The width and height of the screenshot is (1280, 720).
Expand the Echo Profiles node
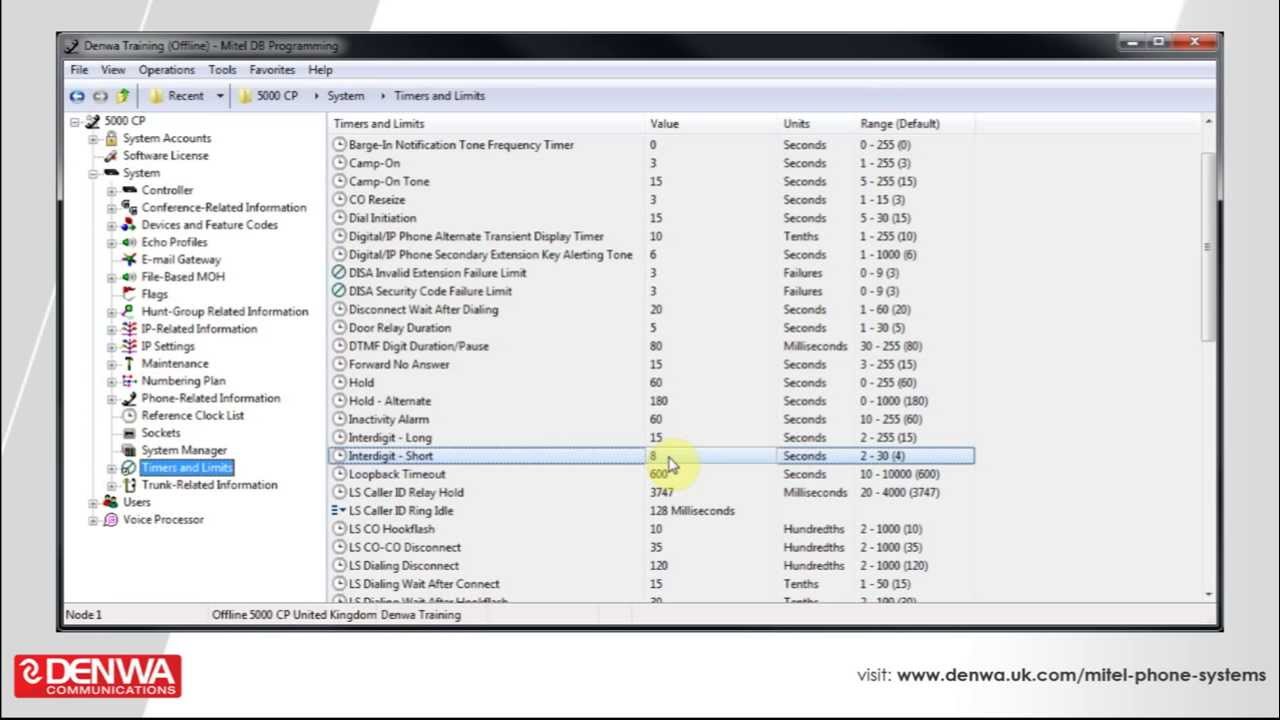coord(111,242)
